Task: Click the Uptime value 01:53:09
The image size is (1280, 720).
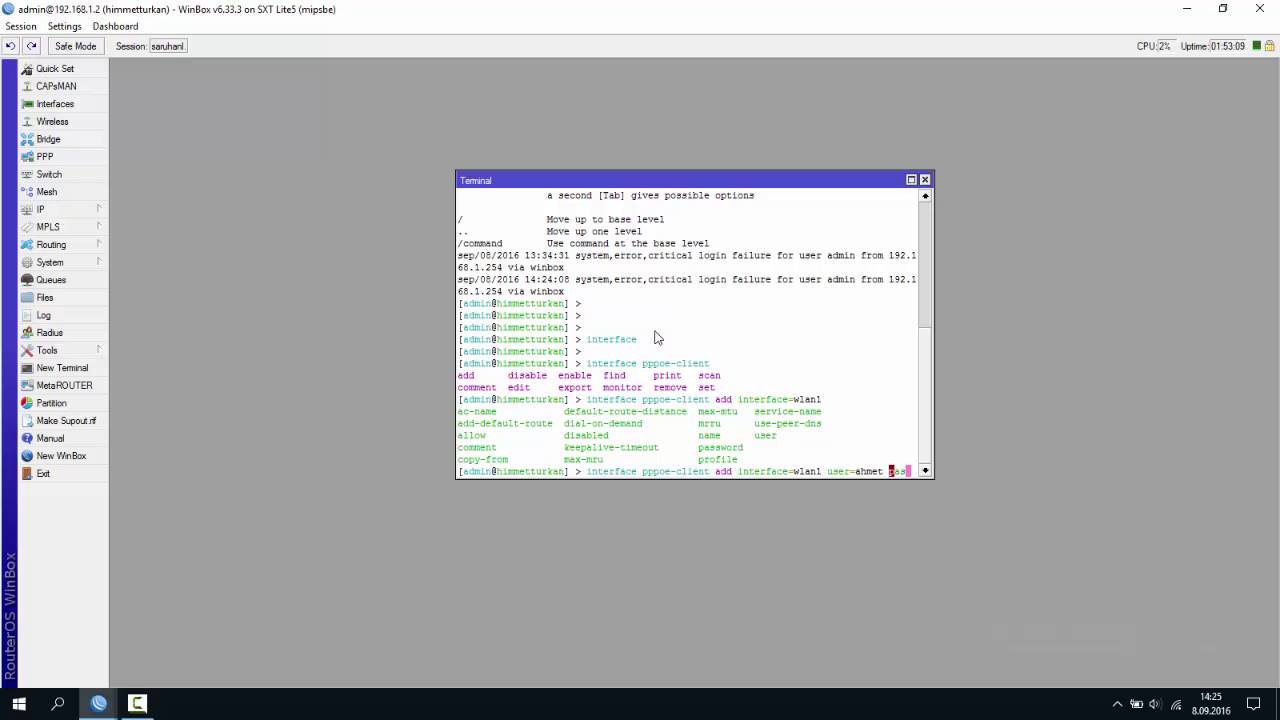Action: (x=1227, y=46)
